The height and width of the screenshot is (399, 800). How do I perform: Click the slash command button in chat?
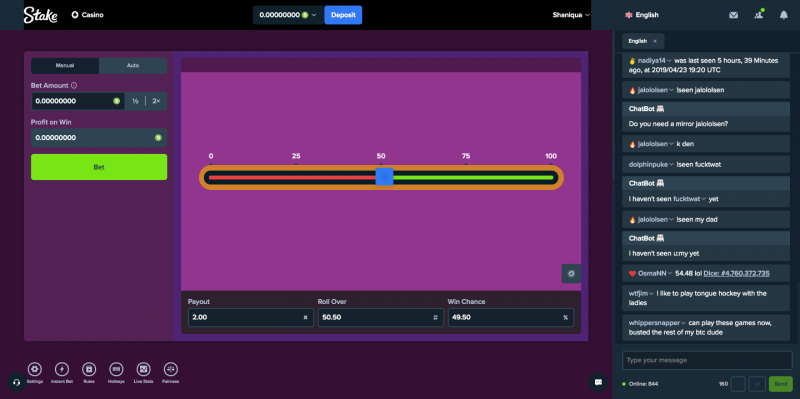738,384
